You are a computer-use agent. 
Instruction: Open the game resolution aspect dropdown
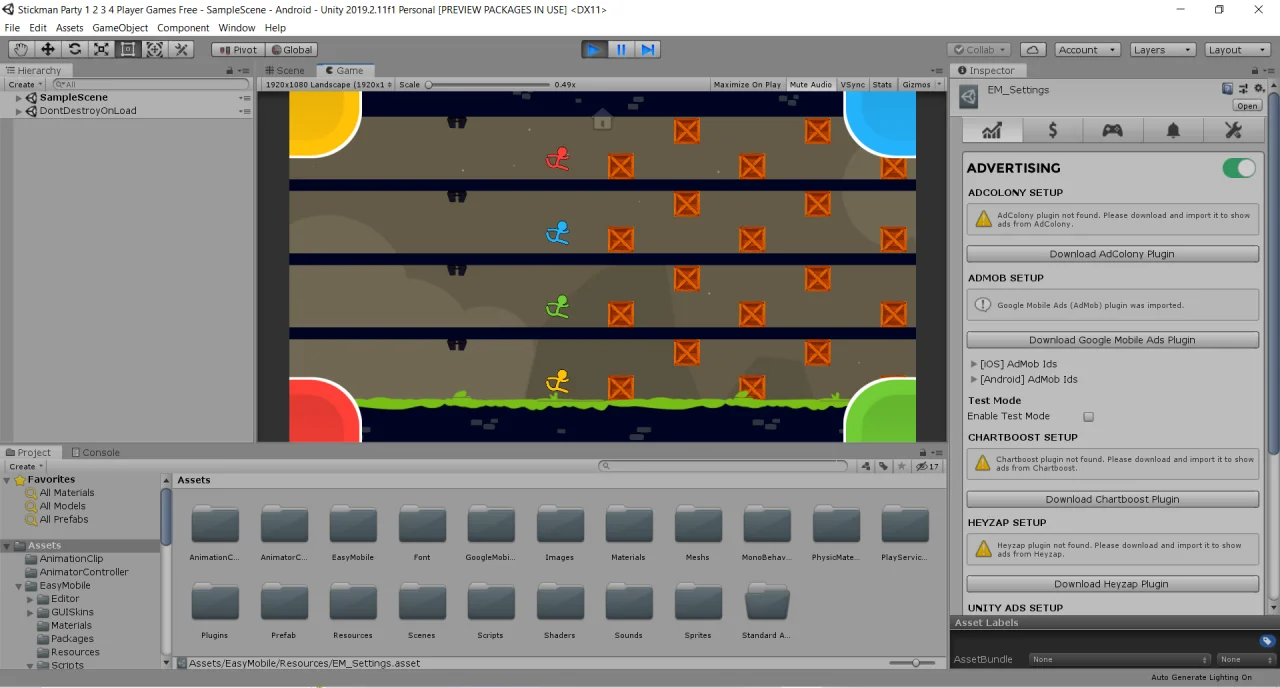point(326,85)
